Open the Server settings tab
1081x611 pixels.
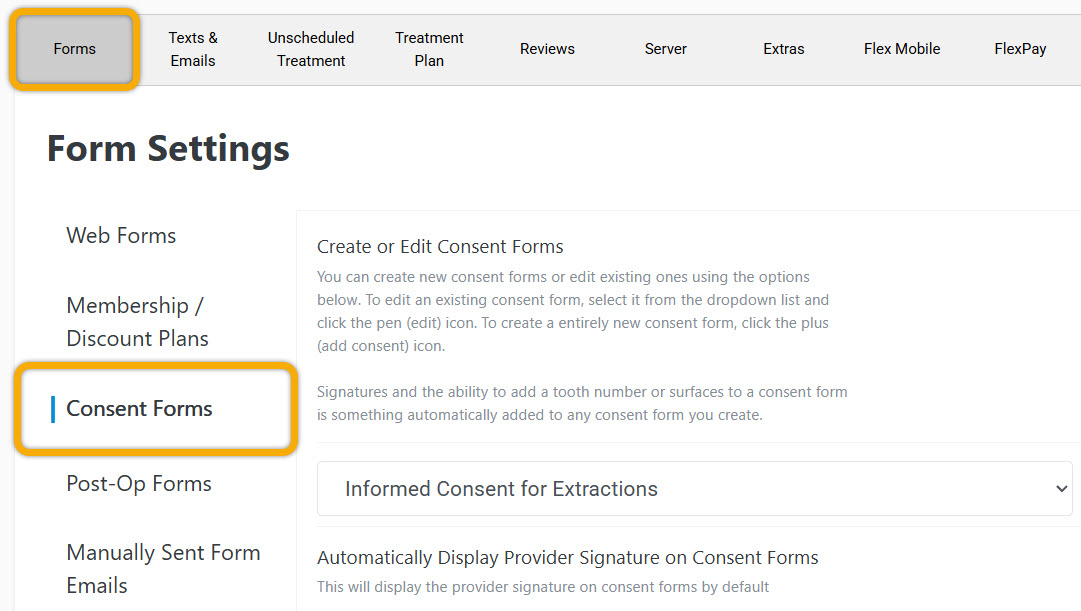click(665, 48)
